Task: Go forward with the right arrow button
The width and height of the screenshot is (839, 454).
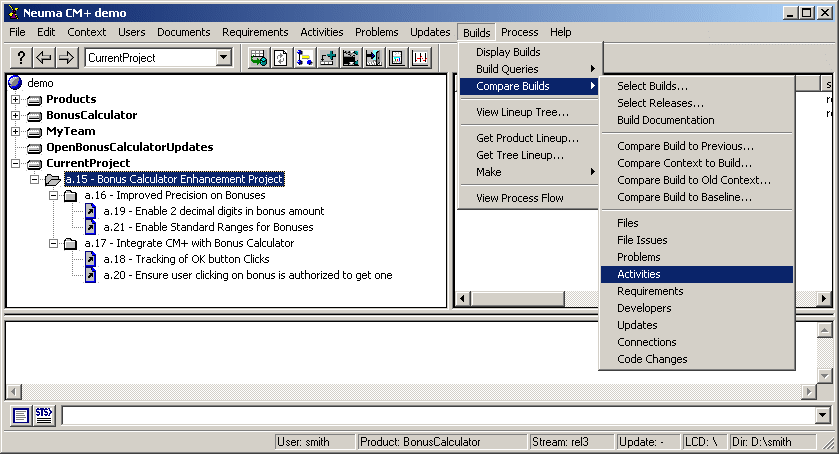Action: 66,57
